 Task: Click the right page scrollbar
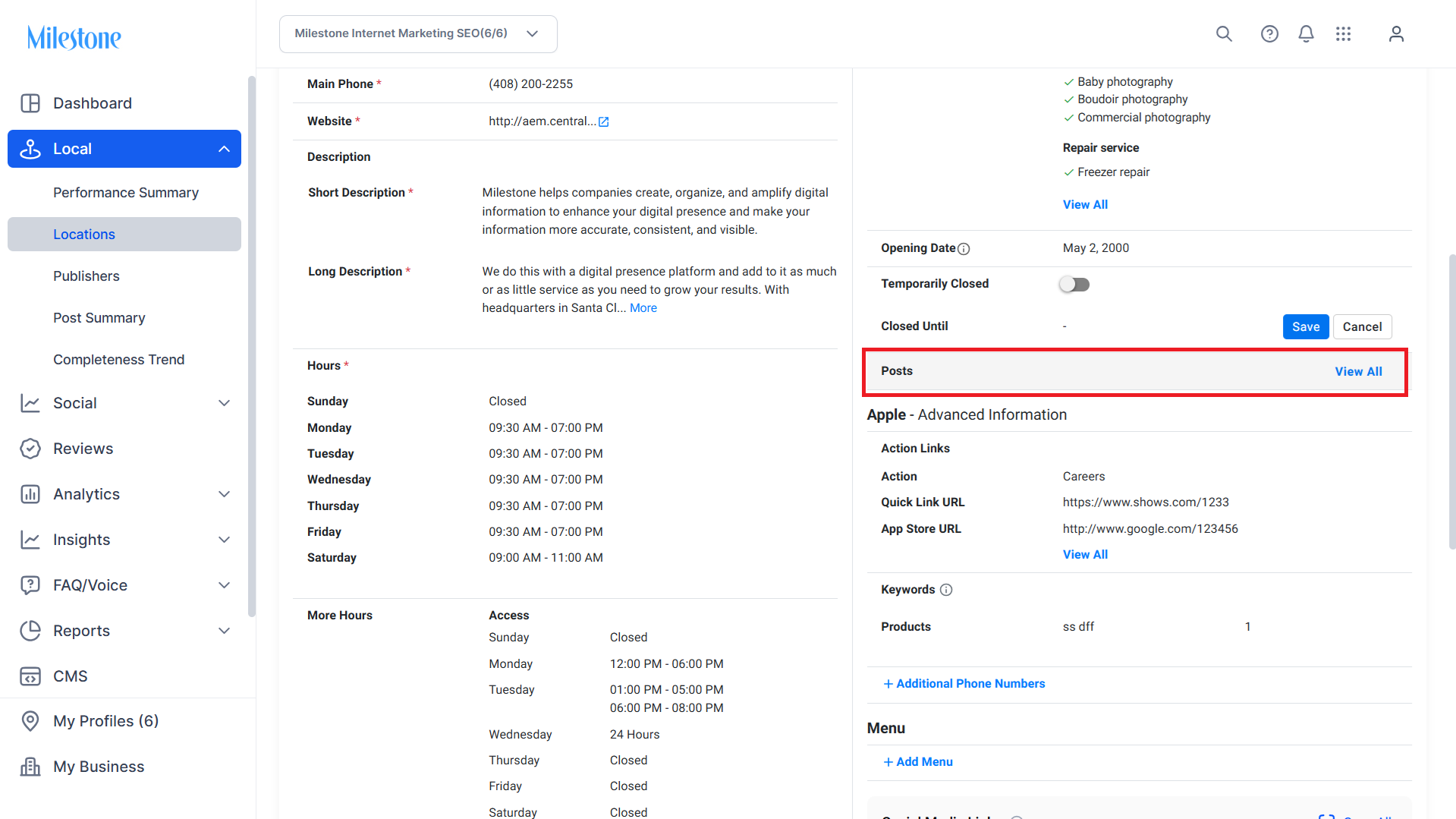(1452, 402)
